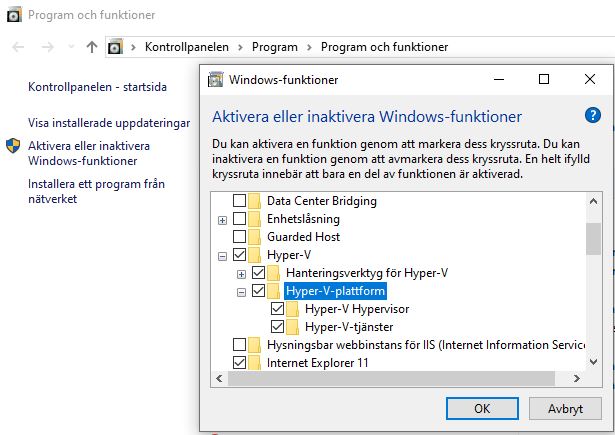Click the horizontal scroll left arrow
Screen dimensions: 615x435
(x=219, y=379)
